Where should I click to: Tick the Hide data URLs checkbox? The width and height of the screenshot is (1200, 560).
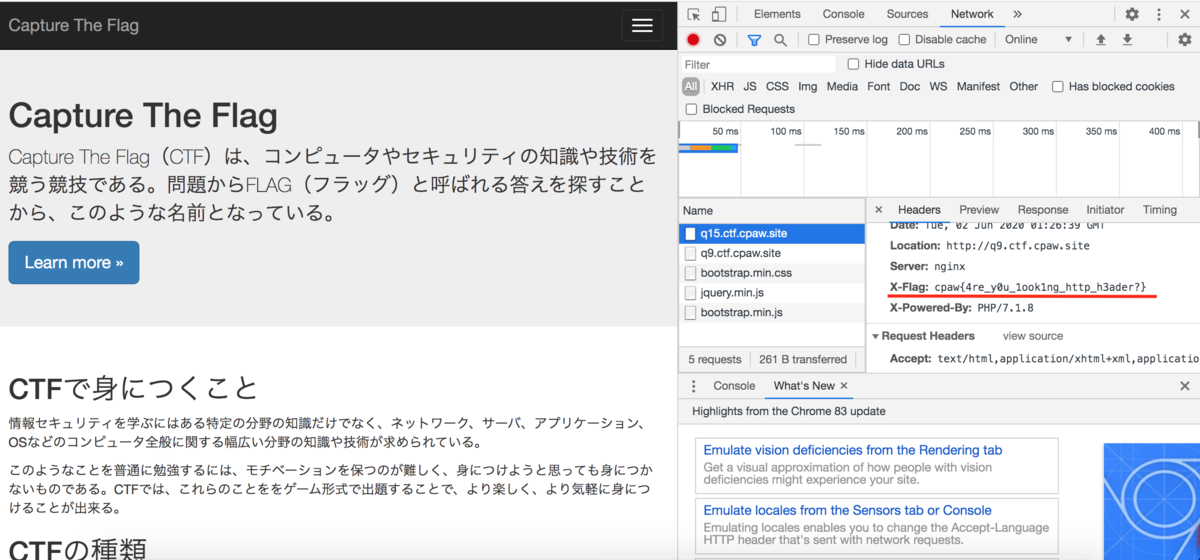853,64
